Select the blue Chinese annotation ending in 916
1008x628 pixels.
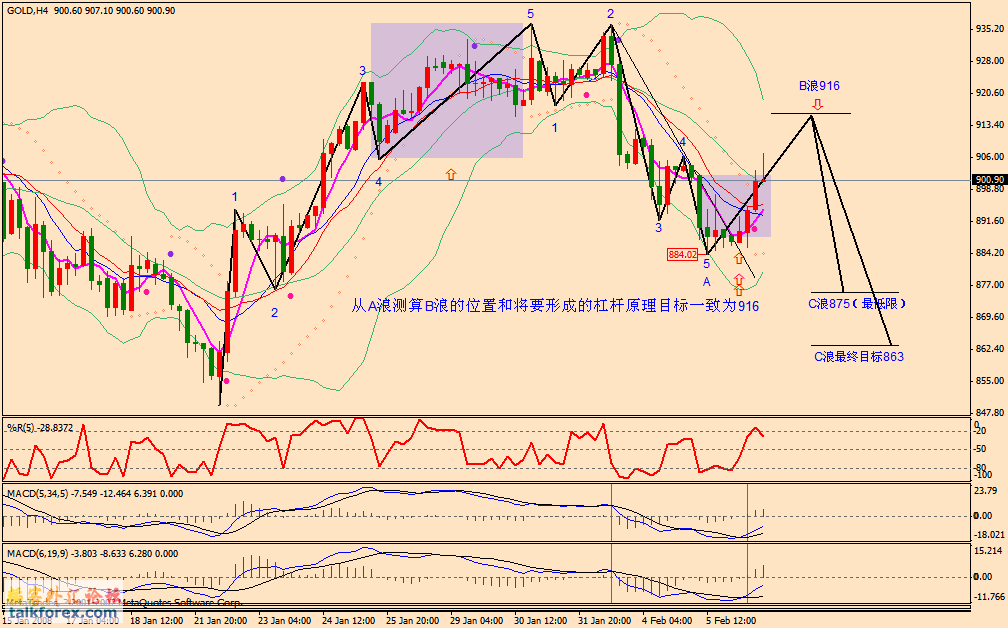pyautogui.click(x=555, y=306)
